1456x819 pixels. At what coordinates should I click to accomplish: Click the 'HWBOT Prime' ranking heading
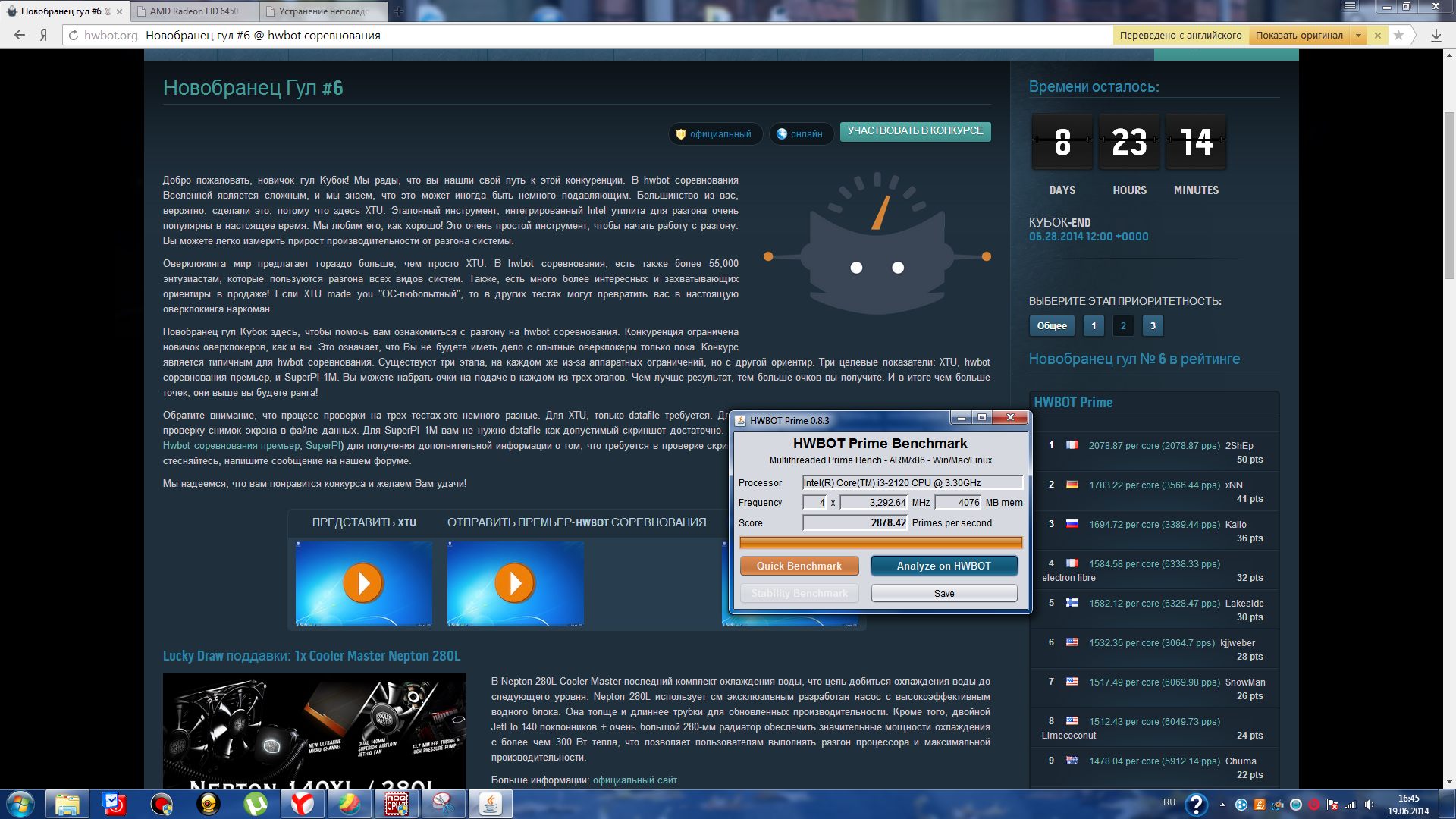(x=1073, y=403)
